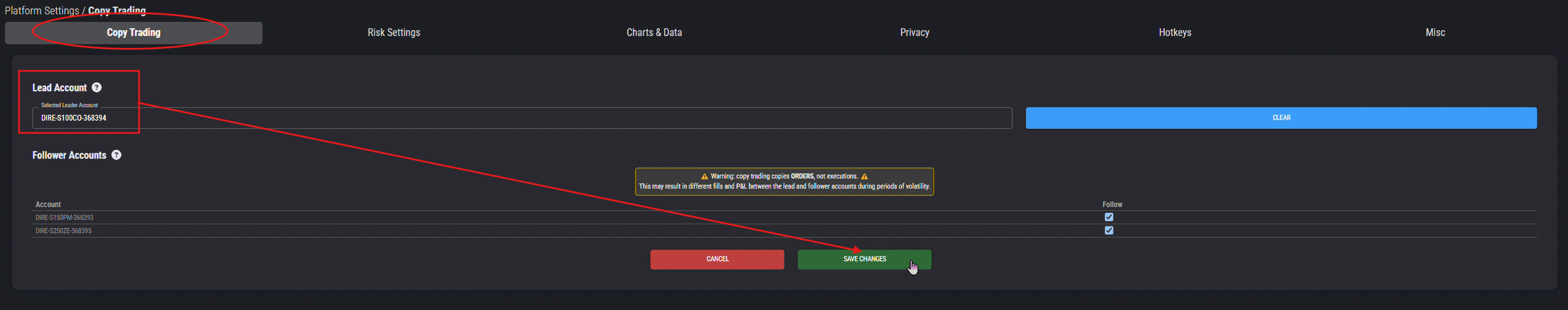Switch to the Risk Settings tab
This screenshot has height=310, width=1568.
click(394, 33)
